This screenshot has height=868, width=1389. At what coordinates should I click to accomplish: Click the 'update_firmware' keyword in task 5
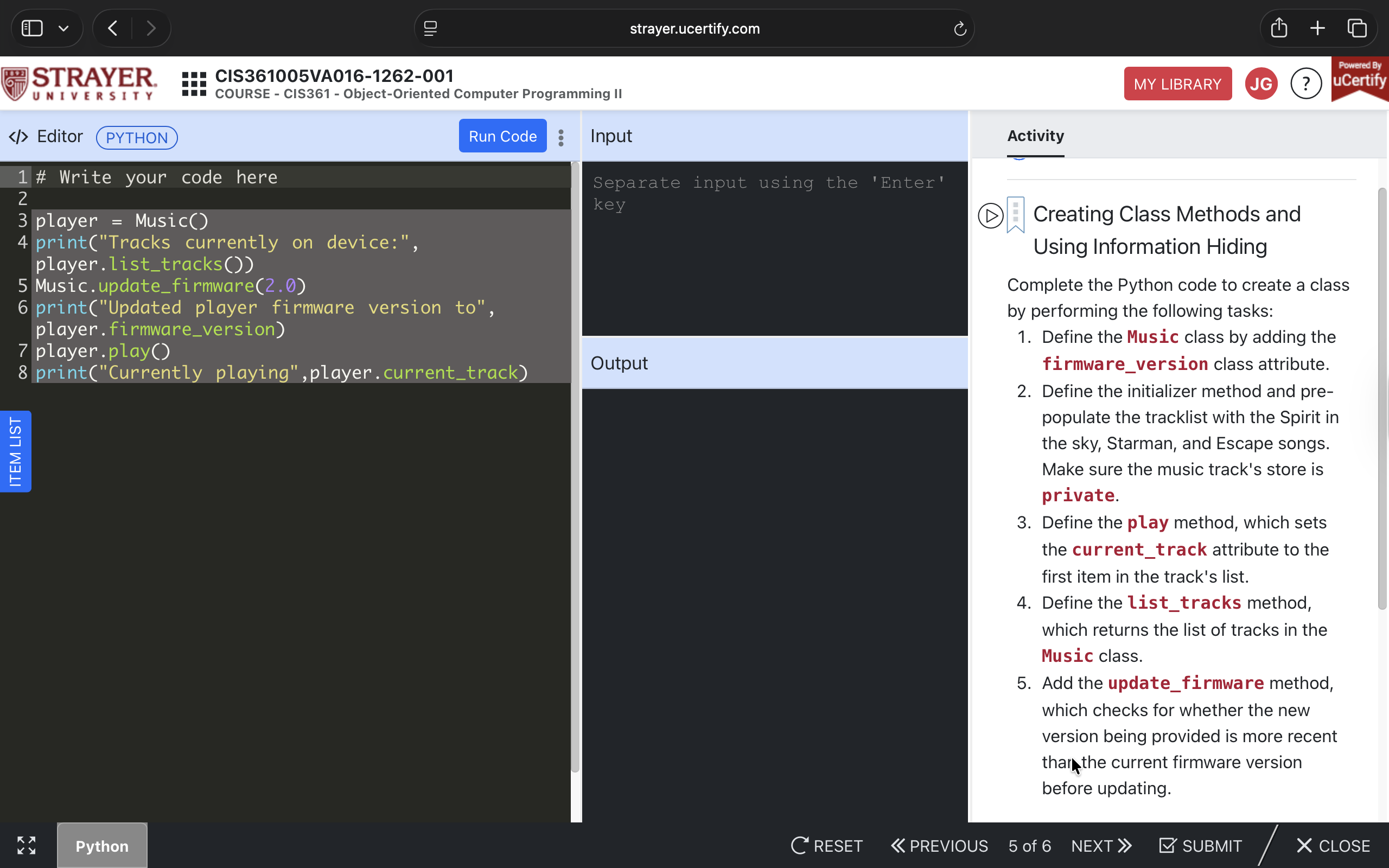click(x=1186, y=683)
